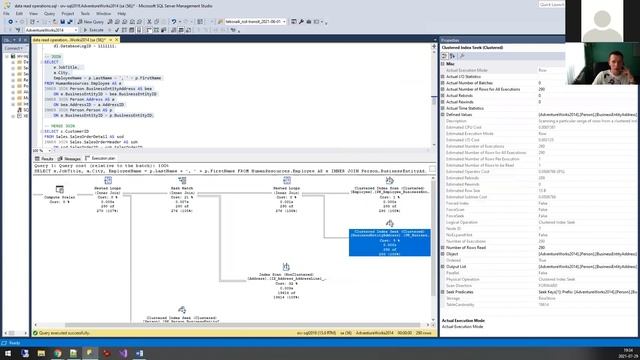Screen dimensions: 640x360
Task: Click the 'Physical Operation' property row
Action: (539, 279)
